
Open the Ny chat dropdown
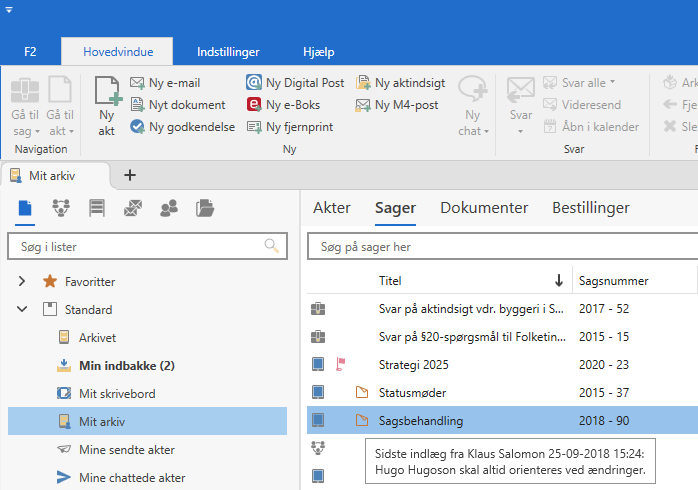point(471,131)
